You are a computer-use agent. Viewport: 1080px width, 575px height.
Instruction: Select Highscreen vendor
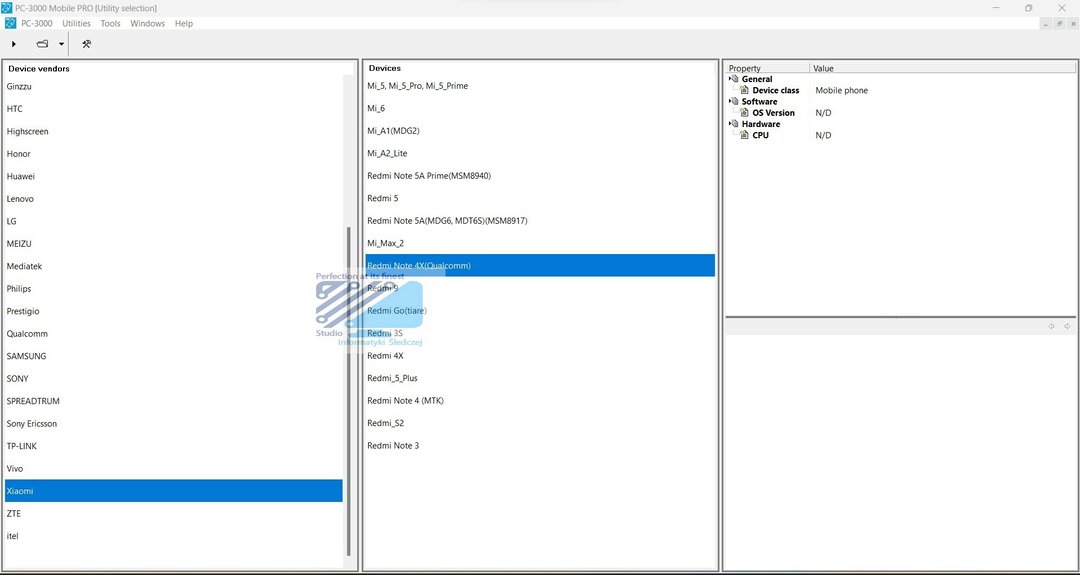pos(174,132)
